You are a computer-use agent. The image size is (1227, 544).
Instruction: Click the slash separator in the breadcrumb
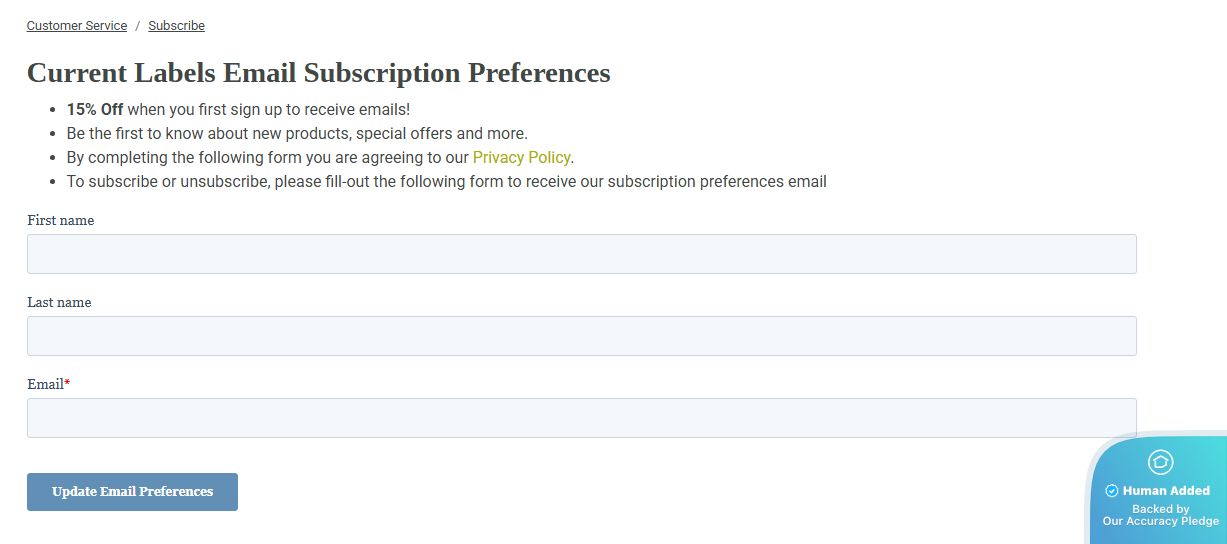[138, 26]
